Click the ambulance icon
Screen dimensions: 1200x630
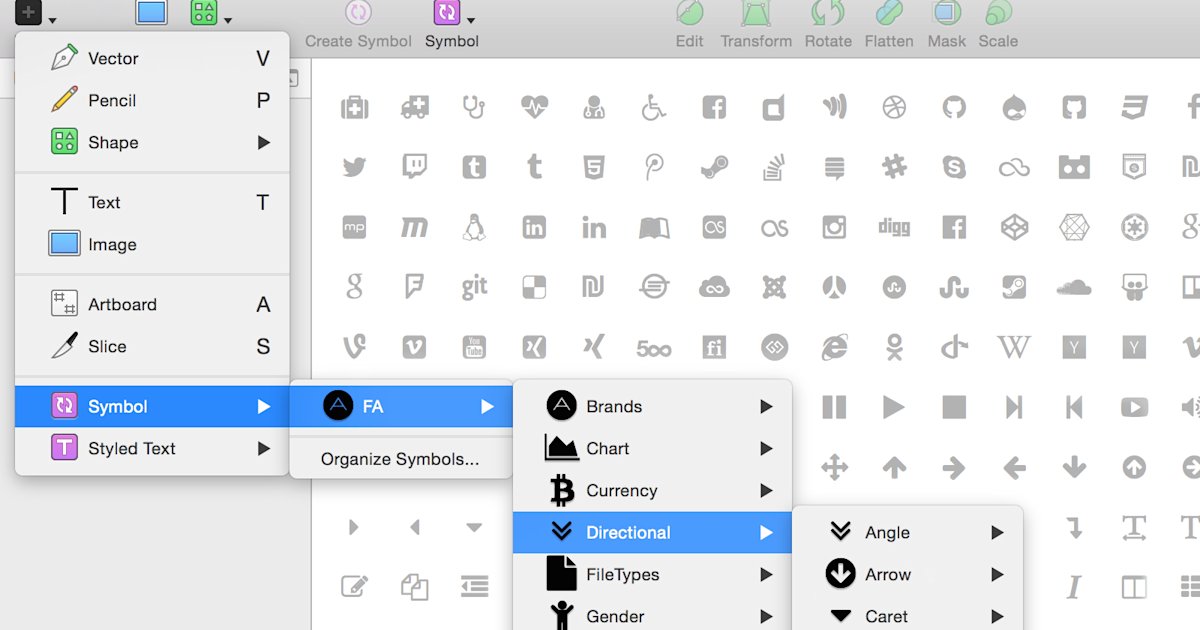pos(414,107)
